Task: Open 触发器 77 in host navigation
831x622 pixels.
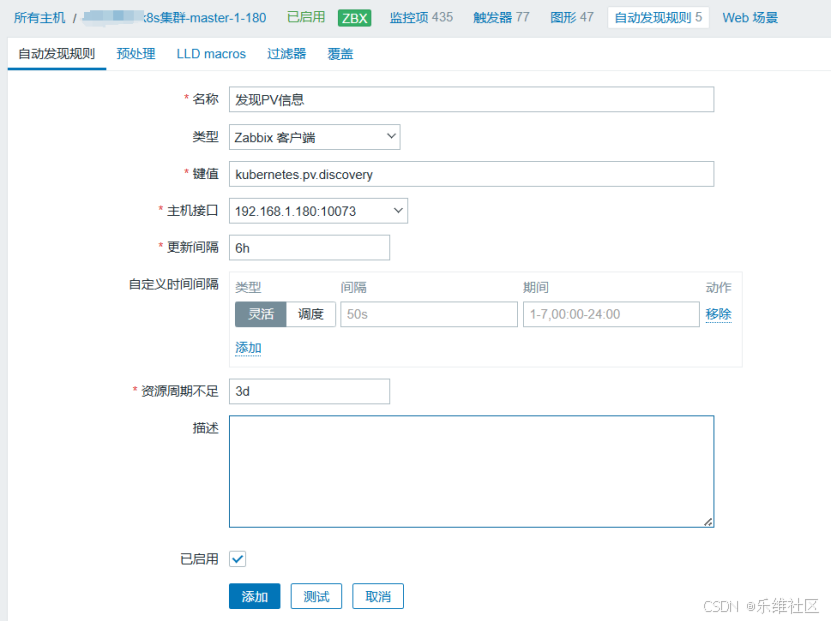Action: (x=501, y=17)
